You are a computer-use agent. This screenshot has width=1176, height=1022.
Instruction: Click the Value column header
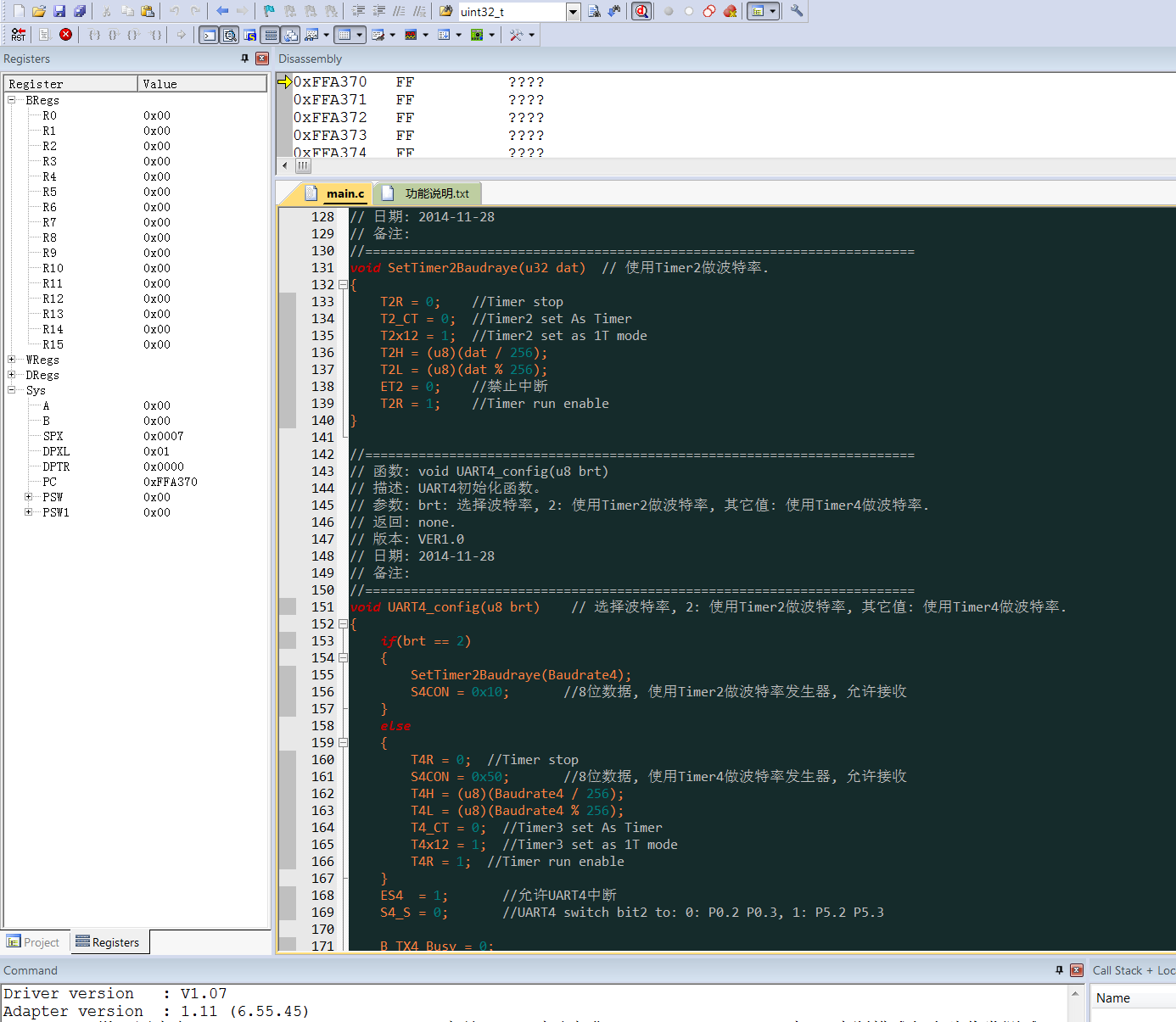pos(202,84)
